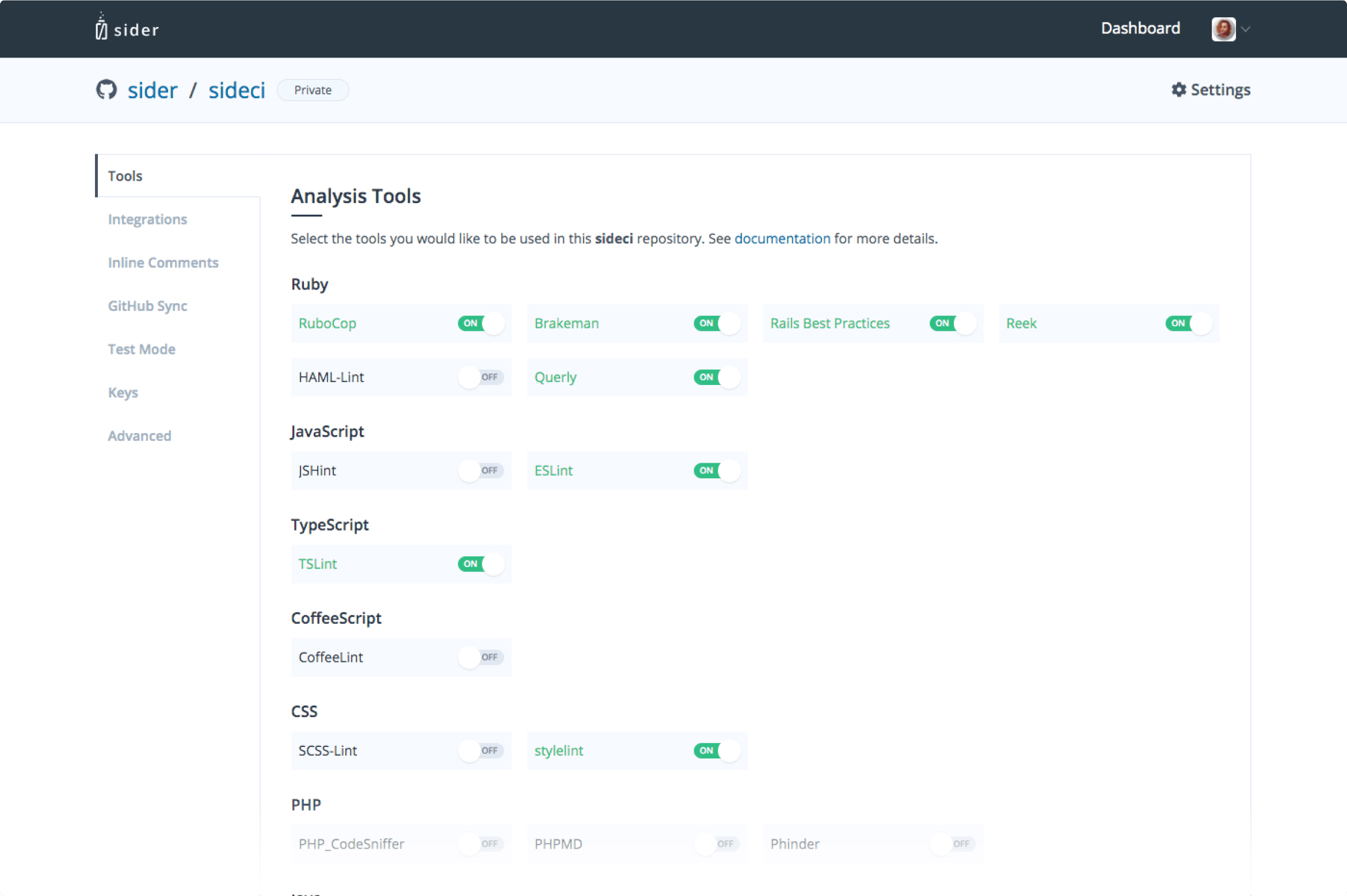
Task: Click the JSHint label
Action: click(317, 471)
